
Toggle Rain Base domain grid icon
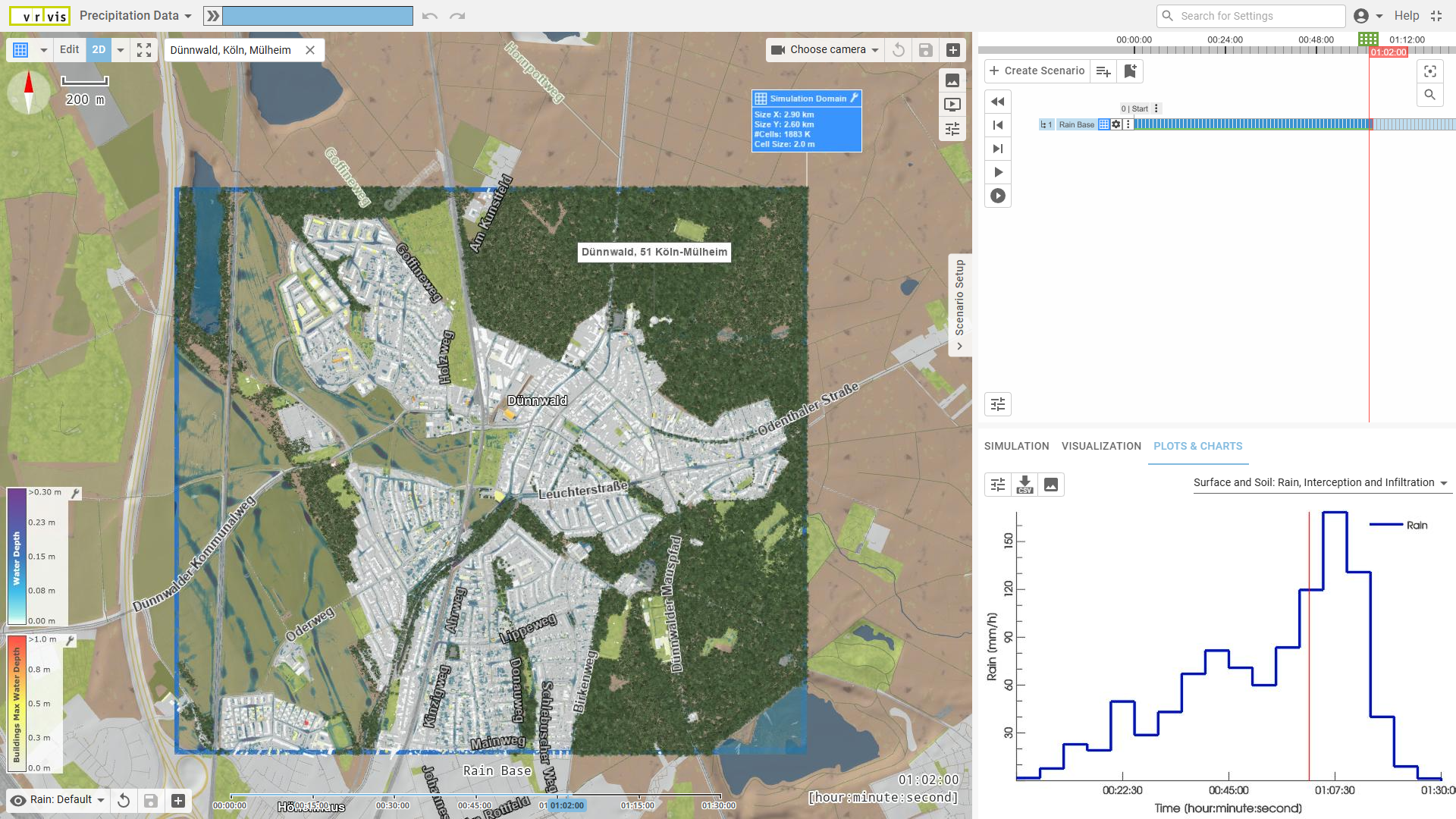1104,124
